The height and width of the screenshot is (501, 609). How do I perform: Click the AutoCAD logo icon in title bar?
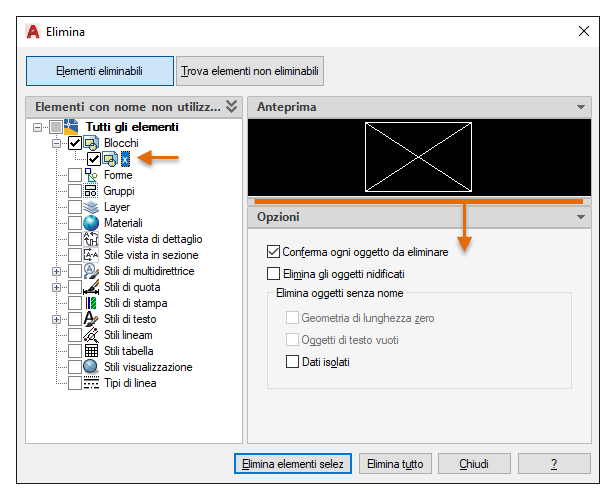point(33,31)
